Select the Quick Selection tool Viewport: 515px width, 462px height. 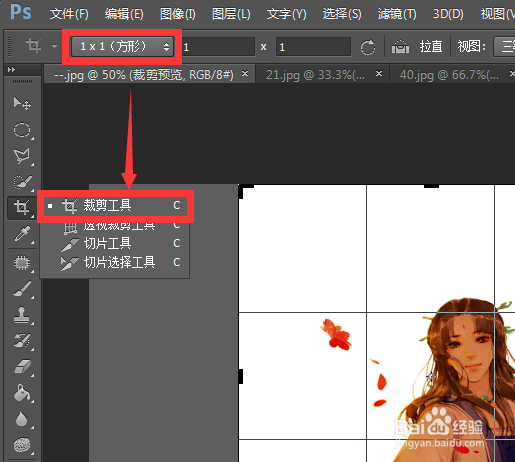22,182
